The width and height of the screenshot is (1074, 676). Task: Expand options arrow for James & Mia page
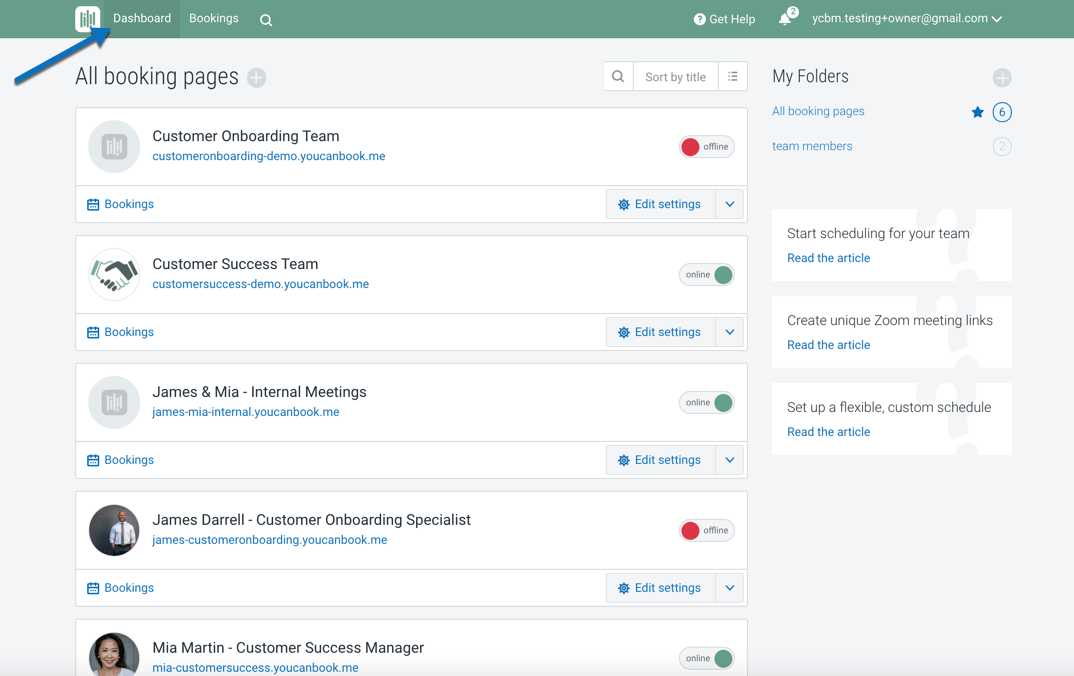pyautogui.click(x=730, y=460)
